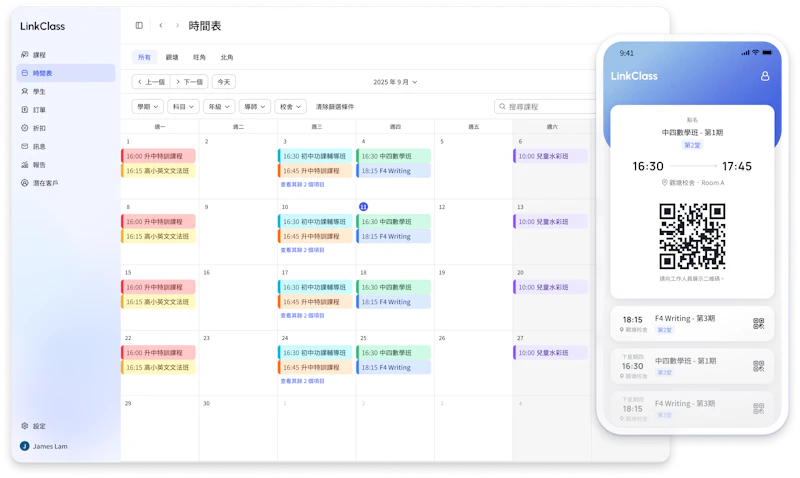Screen dimensions: 800x478
Task: Open 10:00 兒童水彩班 event on day 6
Action: (551, 156)
